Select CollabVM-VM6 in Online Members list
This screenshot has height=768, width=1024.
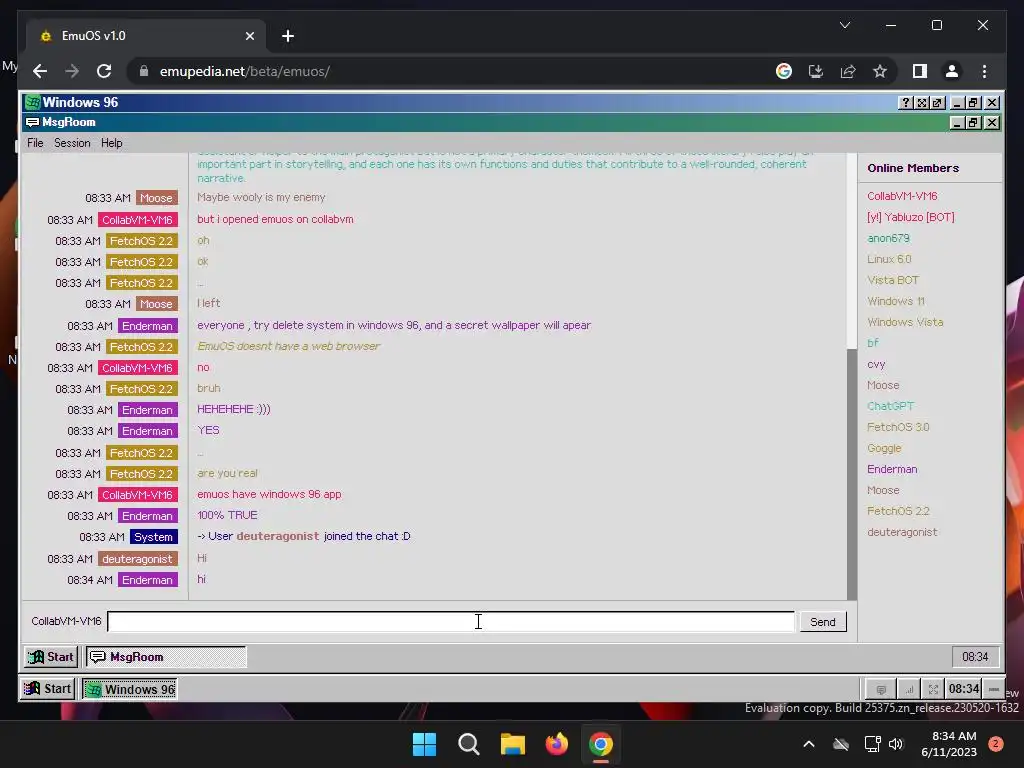point(902,196)
